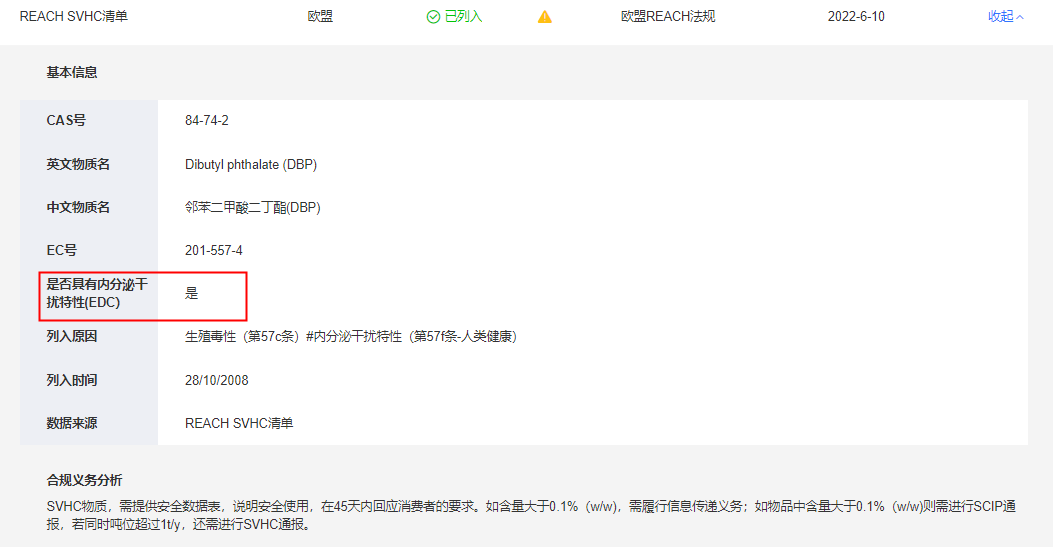Click the 已列入 status text
This screenshot has height=547, width=1053.
pyautogui.click(x=463, y=17)
